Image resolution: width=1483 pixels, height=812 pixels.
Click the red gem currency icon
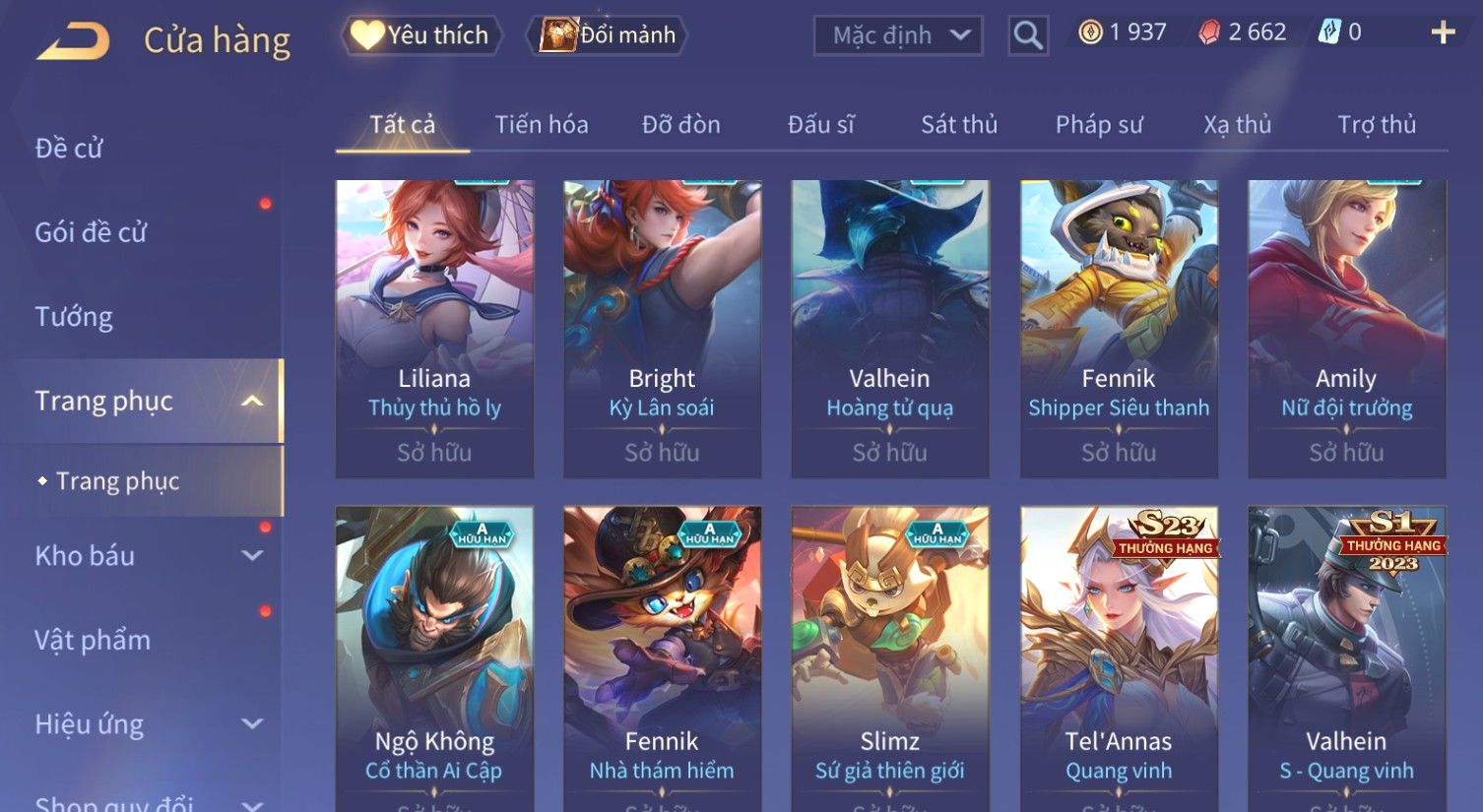coord(1209,32)
